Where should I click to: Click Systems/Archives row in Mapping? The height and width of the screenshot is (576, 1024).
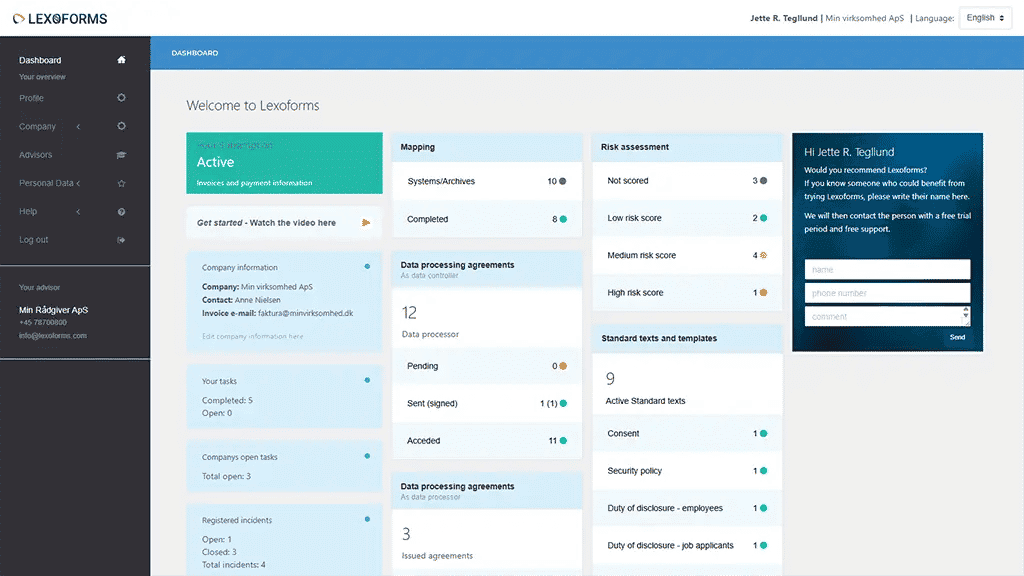click(x=487, y=181)
